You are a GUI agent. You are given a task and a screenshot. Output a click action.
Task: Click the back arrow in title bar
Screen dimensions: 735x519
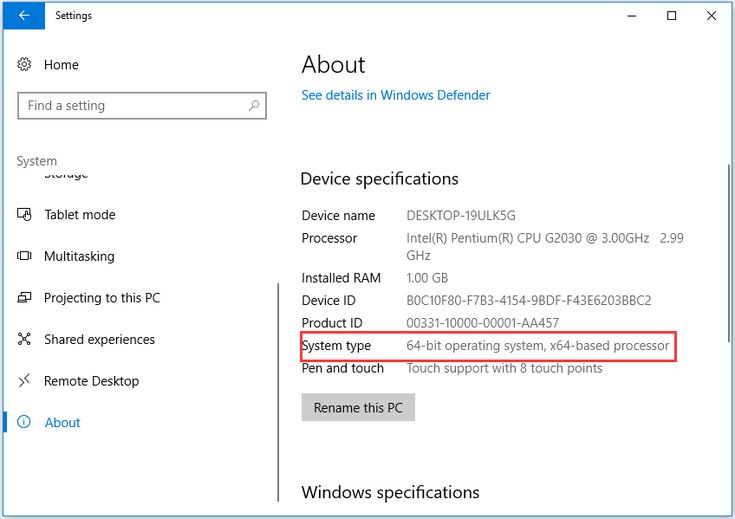pos(24,15)
